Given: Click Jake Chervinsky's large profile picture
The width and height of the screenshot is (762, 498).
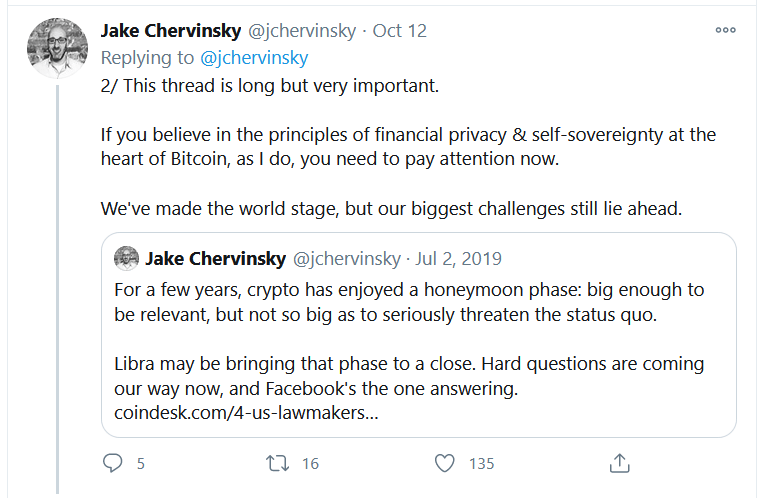Looking at the screenshot, I should point(55,48).
